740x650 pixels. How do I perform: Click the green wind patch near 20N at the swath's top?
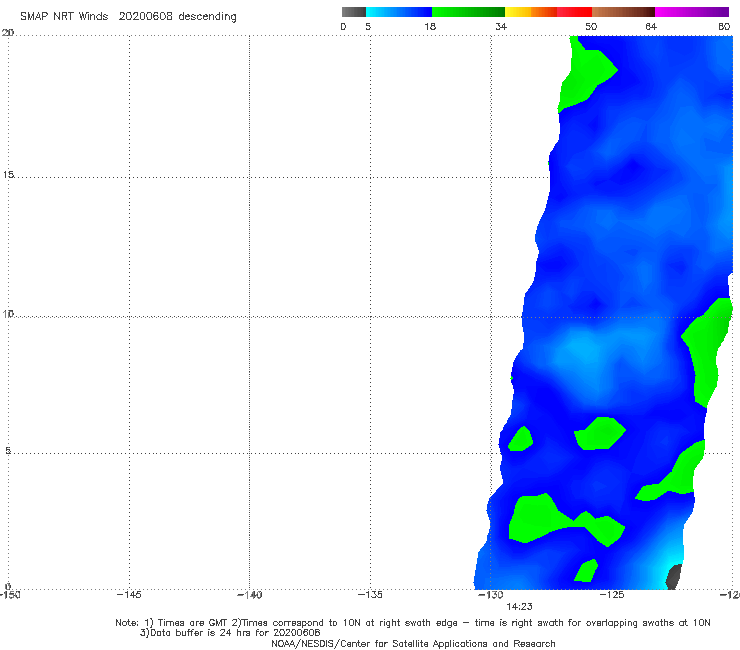click(583, 73)
